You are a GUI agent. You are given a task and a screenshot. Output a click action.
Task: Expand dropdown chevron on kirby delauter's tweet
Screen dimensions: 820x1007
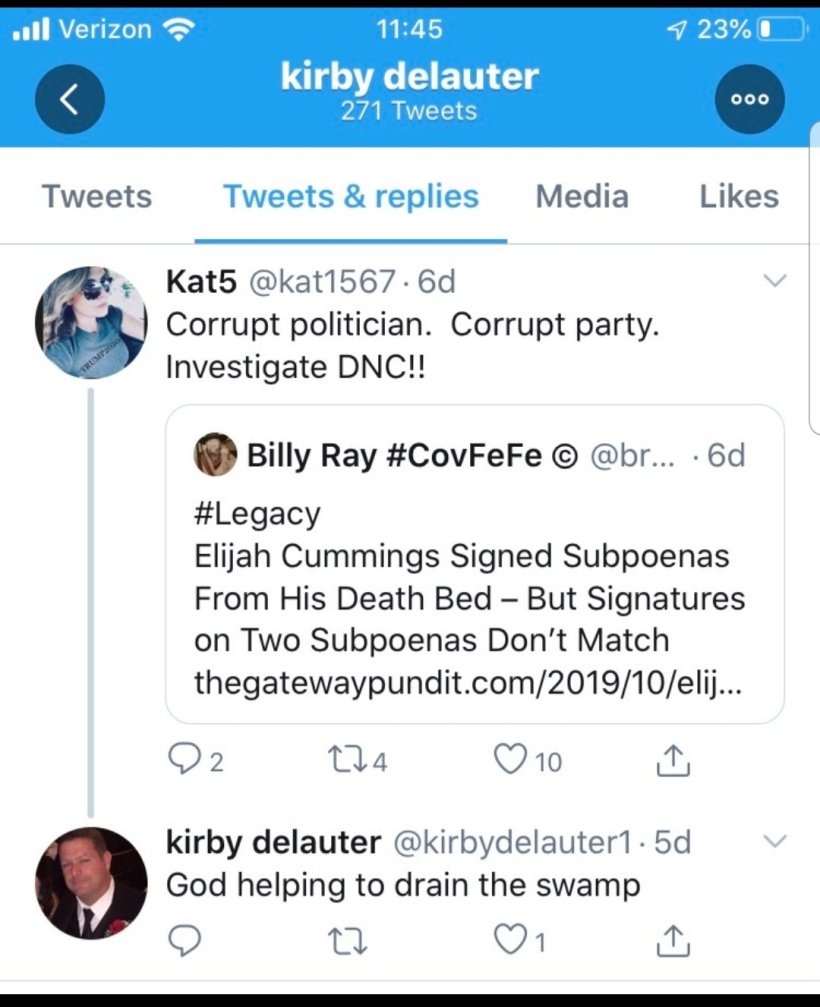[775, 843]
